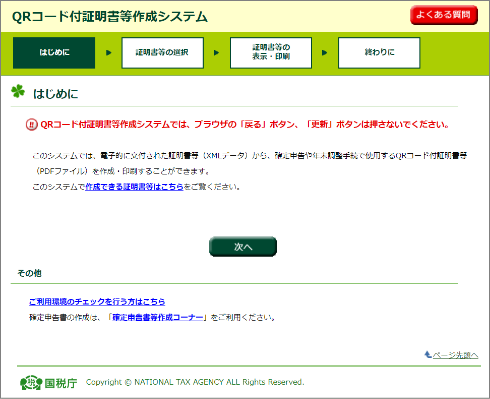Click arrow icon before 証明書等の表示・印刷 step
This screenshot has width=490, height=399.
pyautogui.click(x=216, y=53)
